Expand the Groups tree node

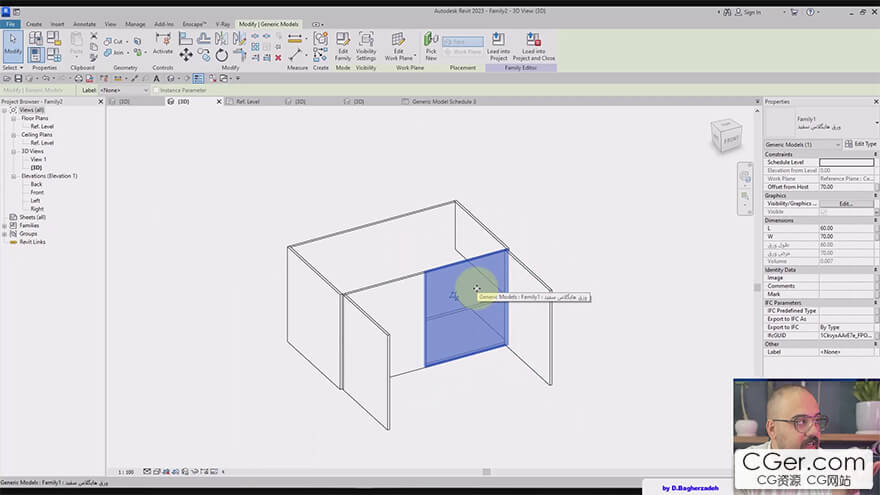click(4, 234)
